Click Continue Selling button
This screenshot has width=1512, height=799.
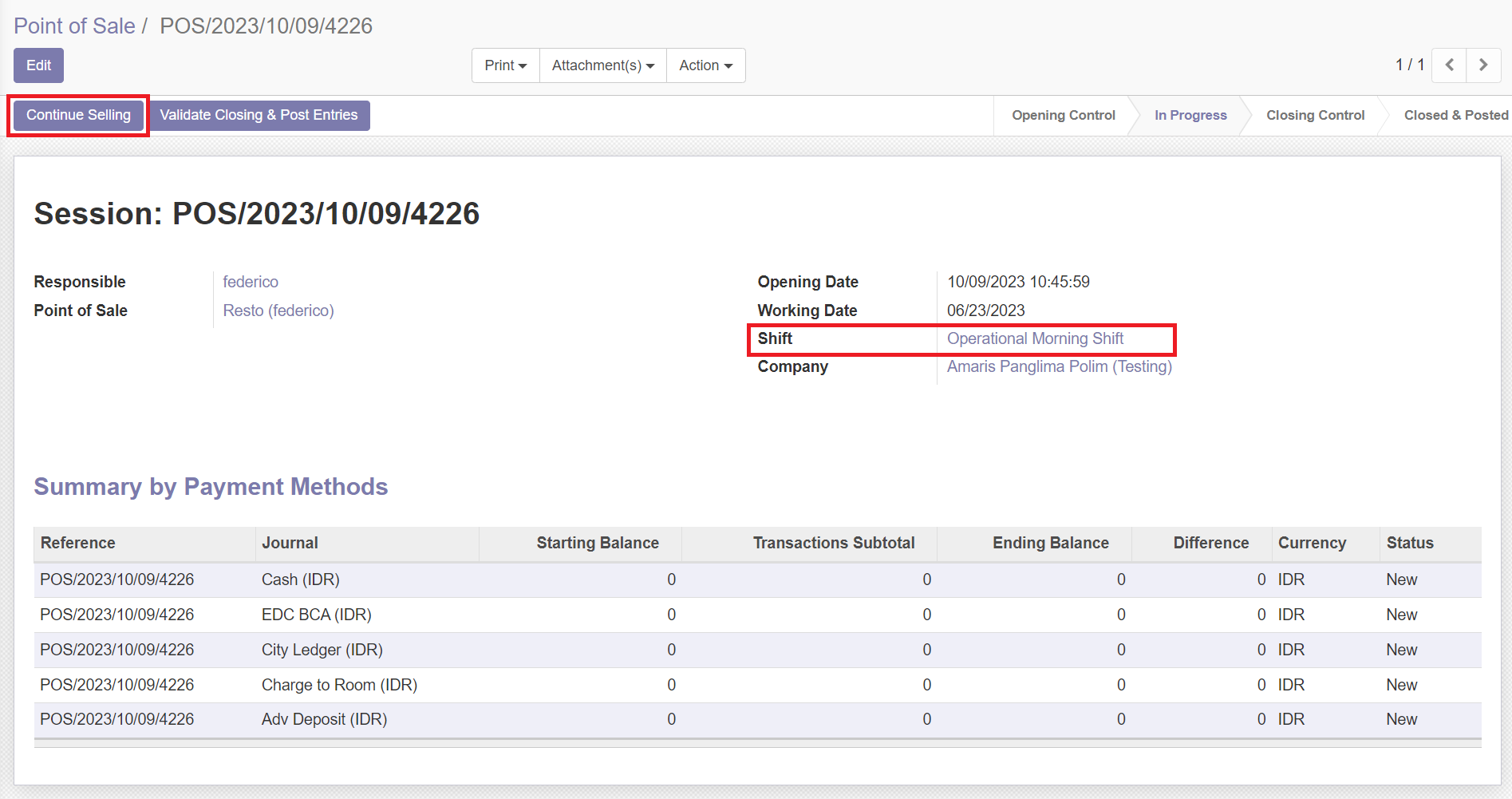tap(78, 115)
